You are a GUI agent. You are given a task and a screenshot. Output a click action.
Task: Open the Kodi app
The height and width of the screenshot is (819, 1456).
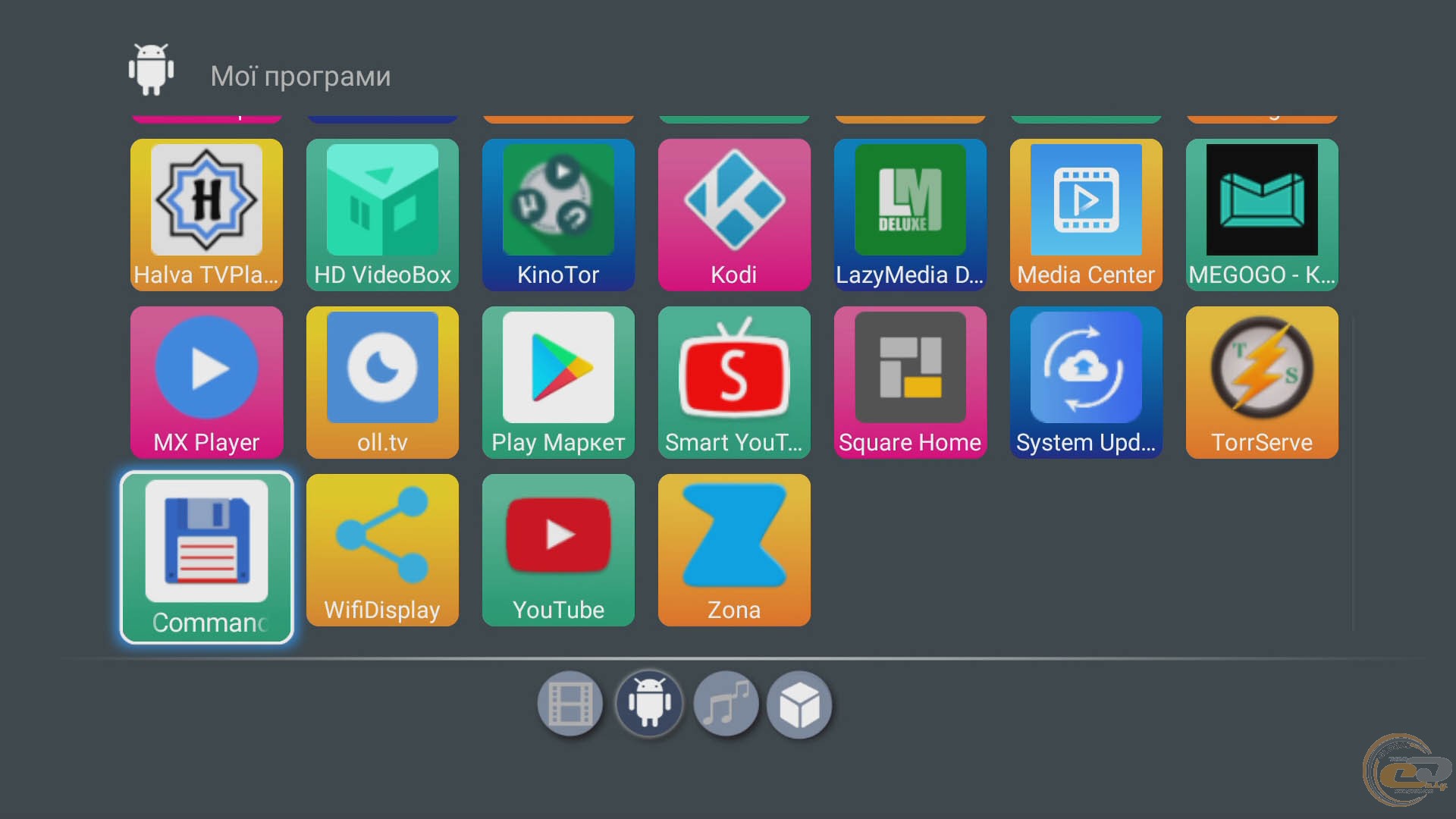733,215
